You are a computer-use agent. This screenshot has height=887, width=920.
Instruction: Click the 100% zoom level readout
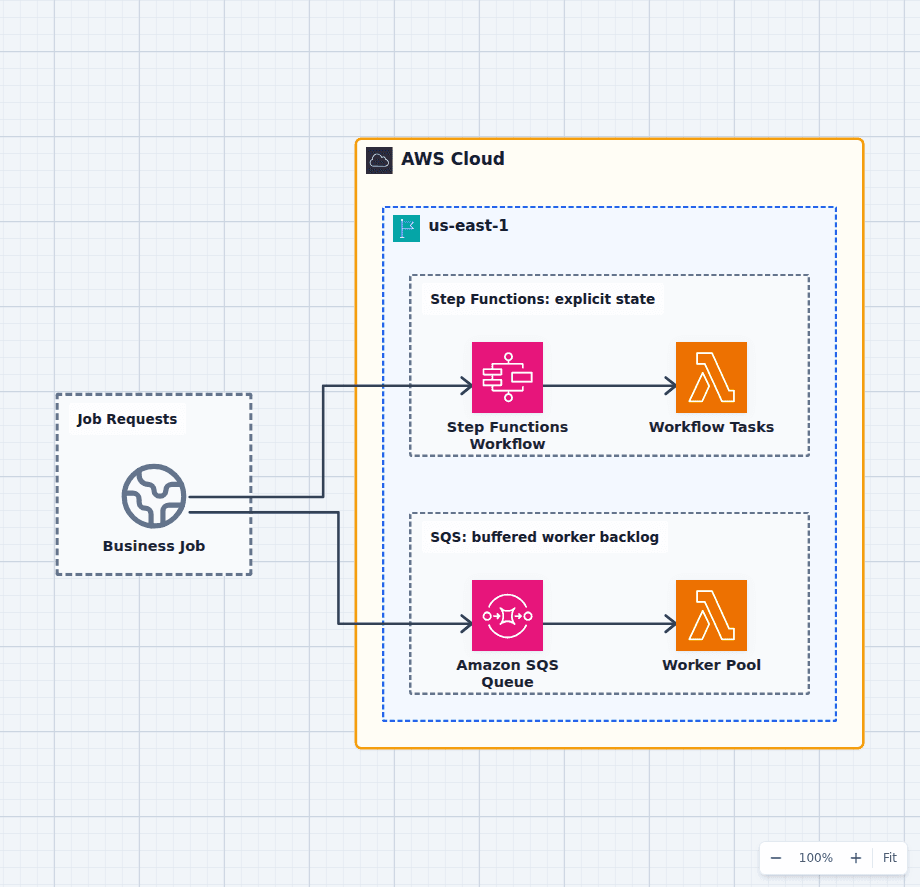tap(816, 858)
